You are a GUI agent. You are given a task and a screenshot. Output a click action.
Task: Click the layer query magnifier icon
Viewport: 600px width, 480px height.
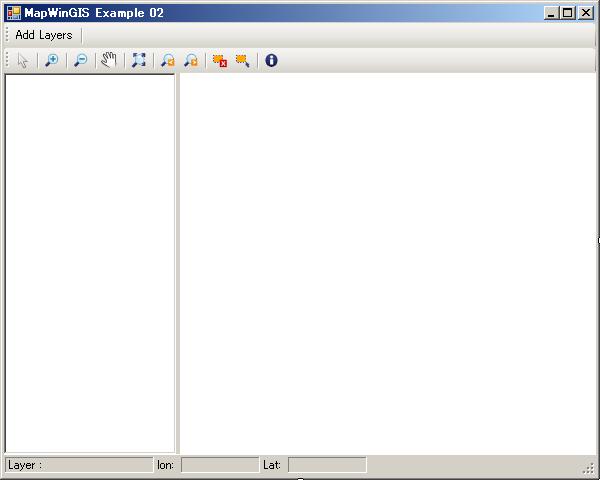[x=242, y=60]
